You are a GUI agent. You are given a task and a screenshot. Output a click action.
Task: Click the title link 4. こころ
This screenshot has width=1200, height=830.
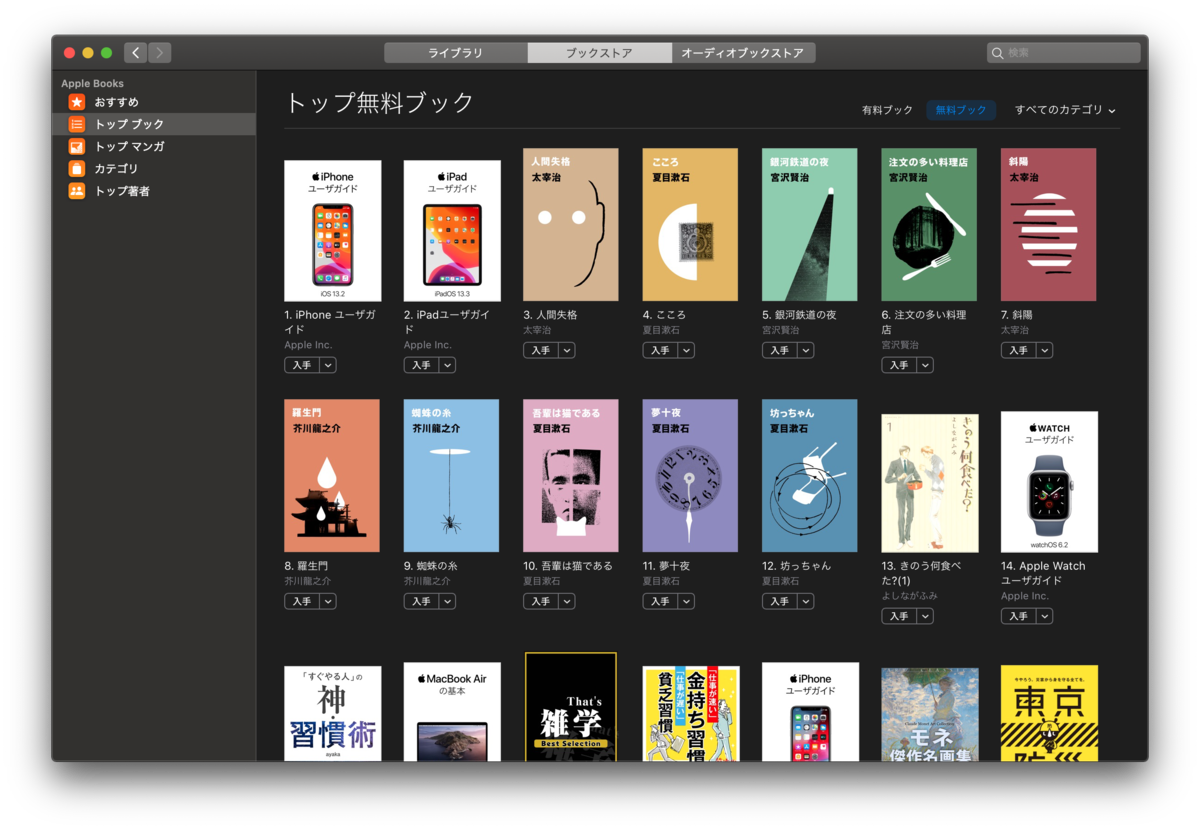[664, 315]
